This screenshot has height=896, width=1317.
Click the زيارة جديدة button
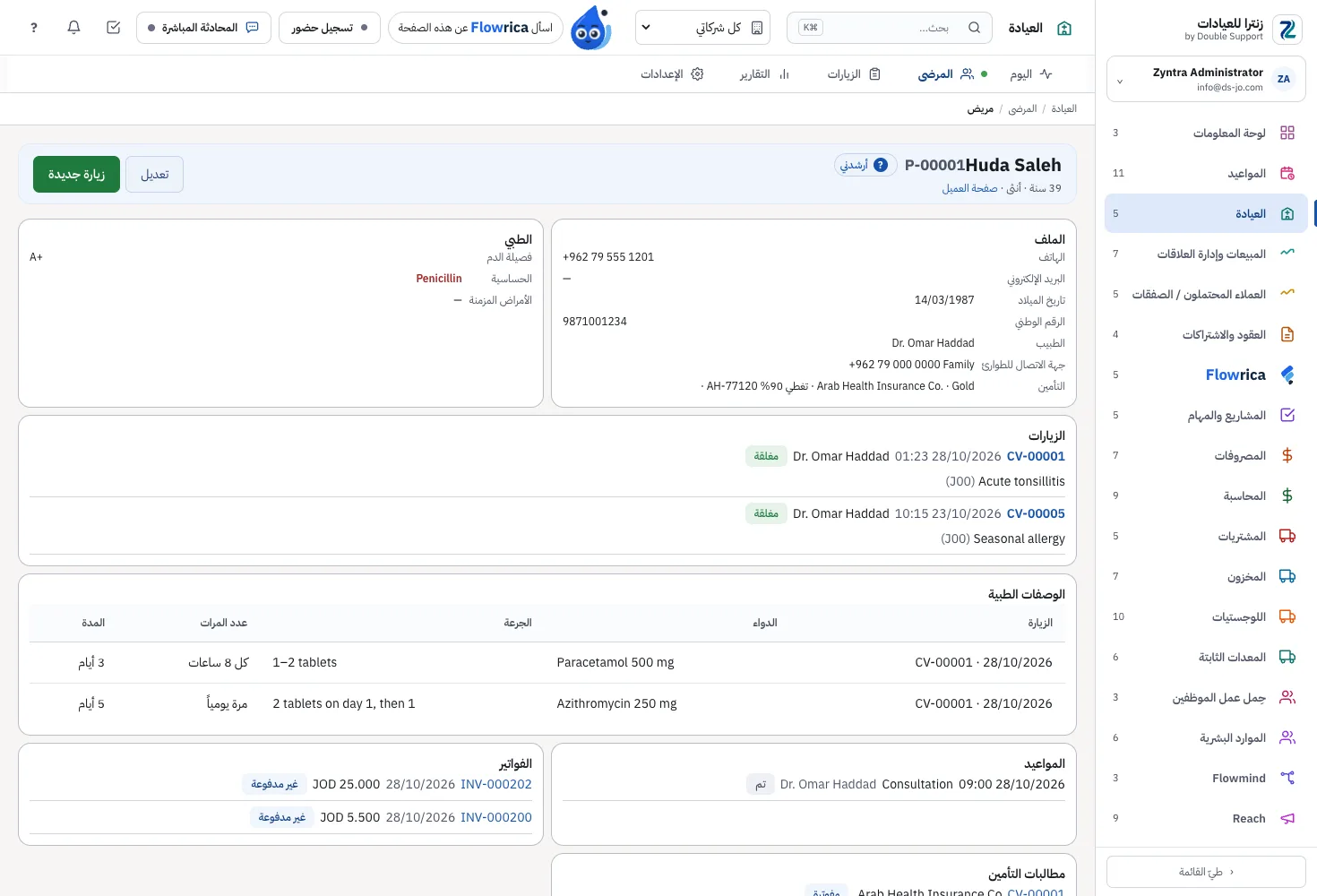(x=76, y=175)
